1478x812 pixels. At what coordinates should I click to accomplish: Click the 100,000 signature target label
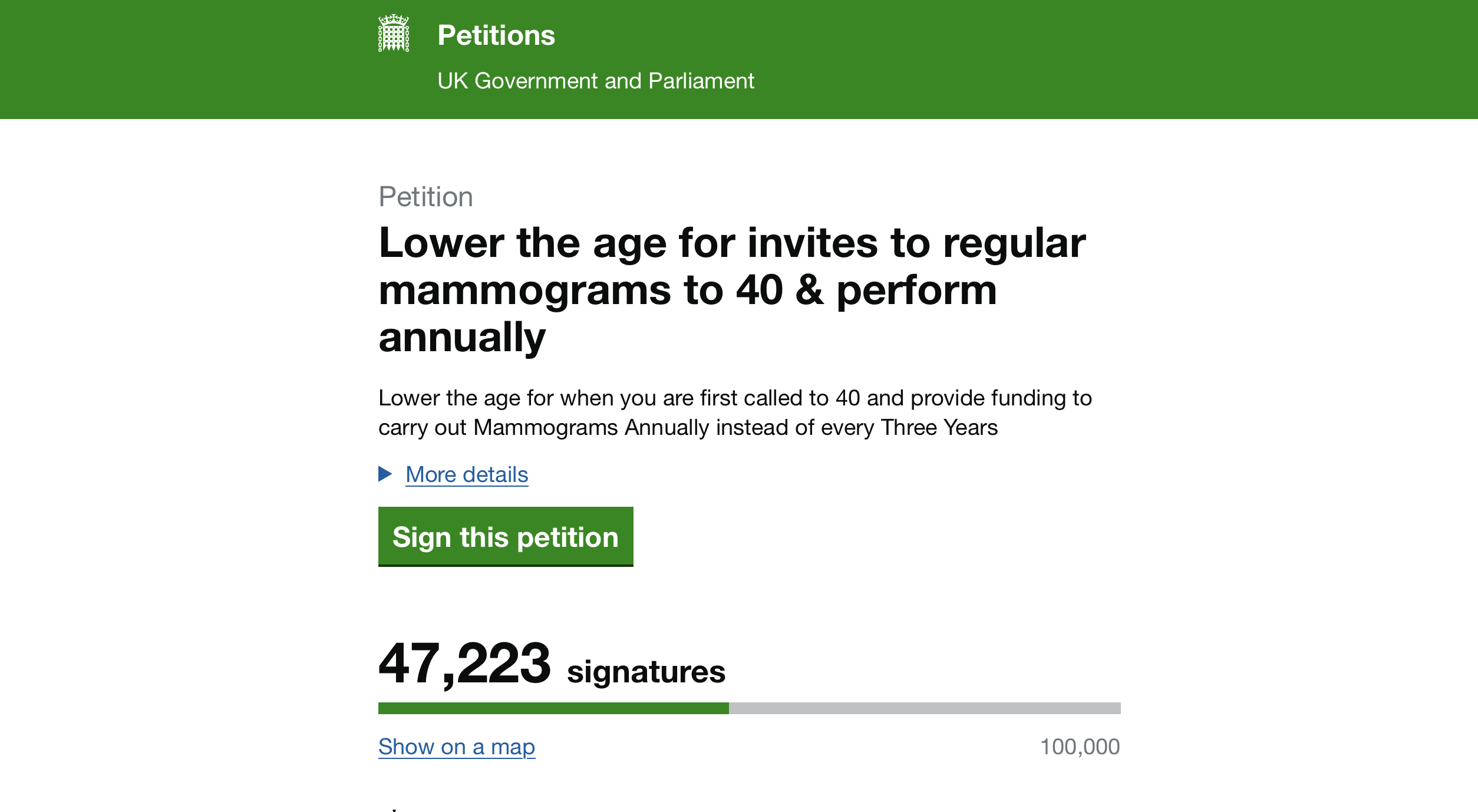[1080, 747]
